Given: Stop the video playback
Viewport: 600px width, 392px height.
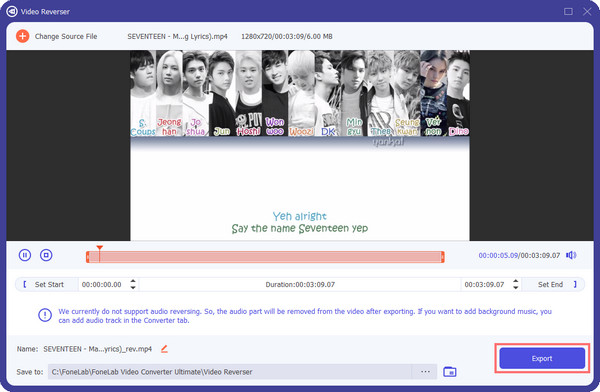Looking at the screenshot, I should point(46,255).
